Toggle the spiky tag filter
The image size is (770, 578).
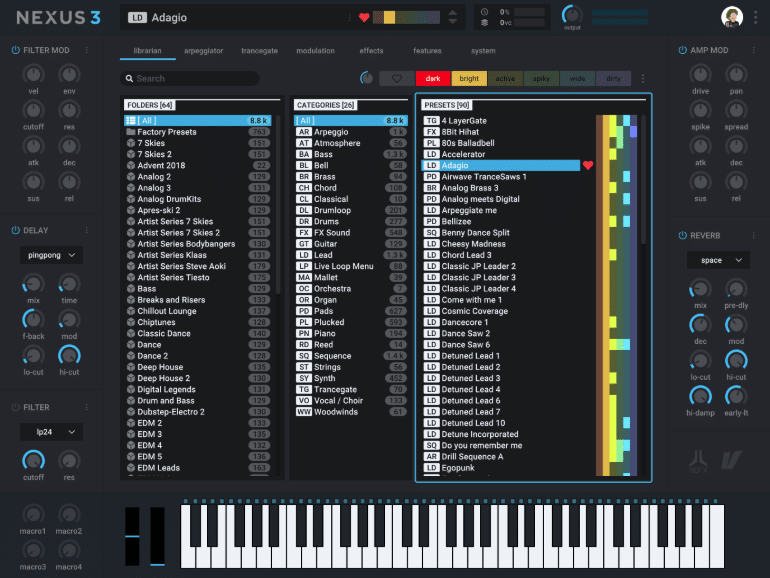(x=541, y=79)
